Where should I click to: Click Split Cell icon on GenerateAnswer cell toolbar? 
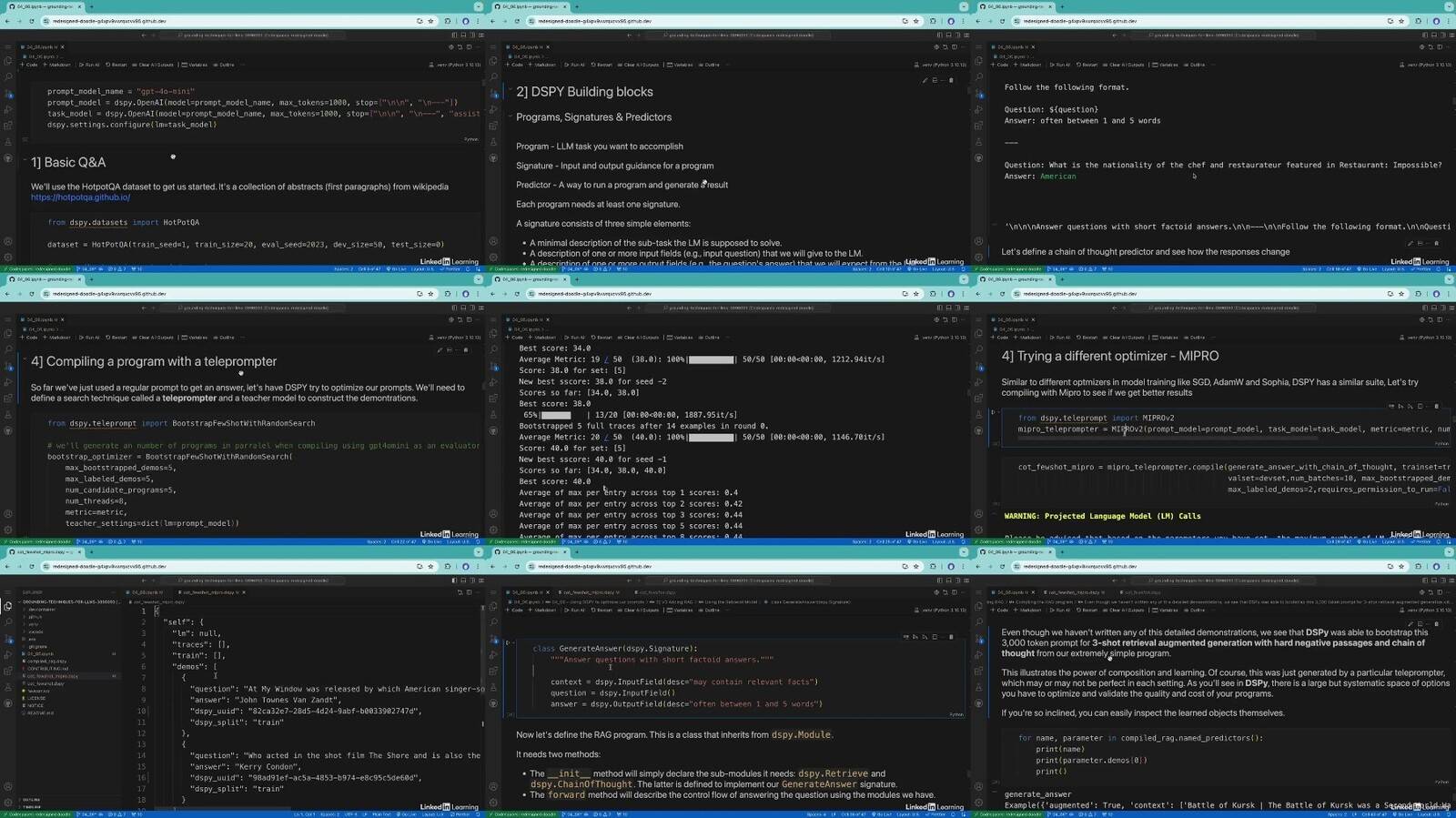tap(934, 637)
